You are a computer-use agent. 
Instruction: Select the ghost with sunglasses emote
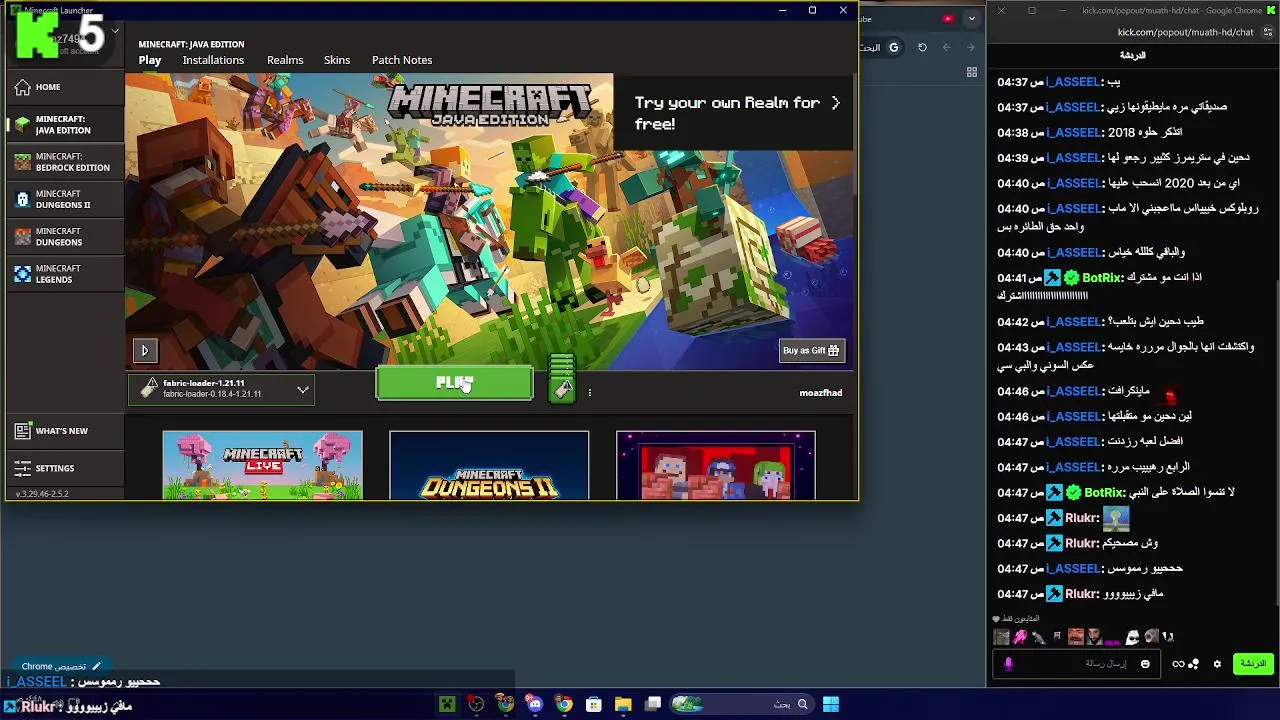click(1133, 637)
